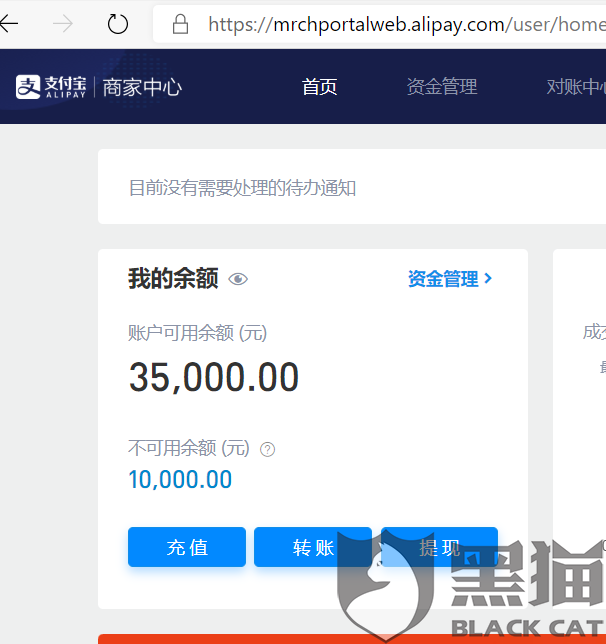Click the 不可用余额 (元) label
This screenshot has width=606, height=644.
tap(189, 448)
